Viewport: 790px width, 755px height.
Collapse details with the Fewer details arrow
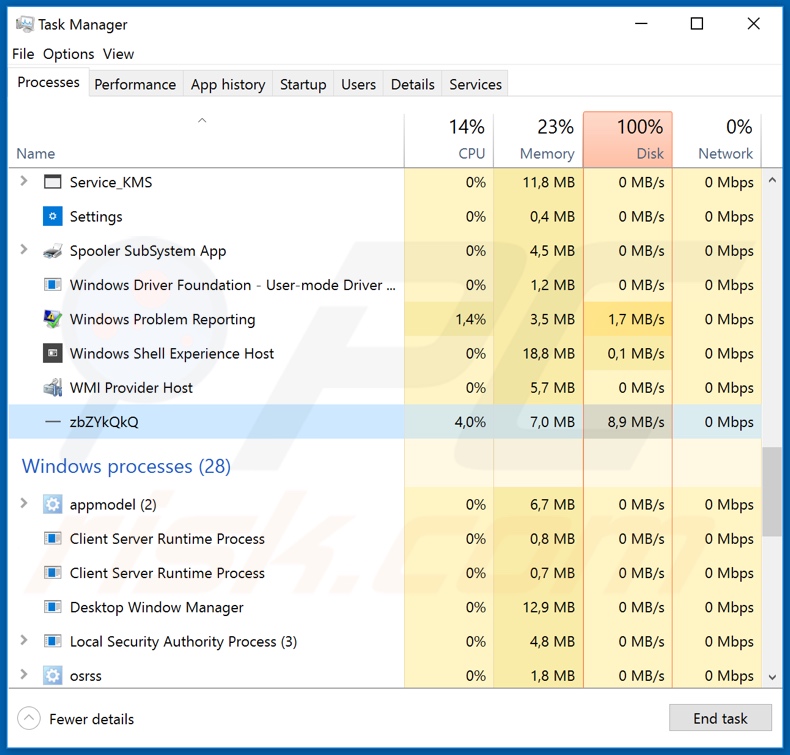[x=29, y=718]
